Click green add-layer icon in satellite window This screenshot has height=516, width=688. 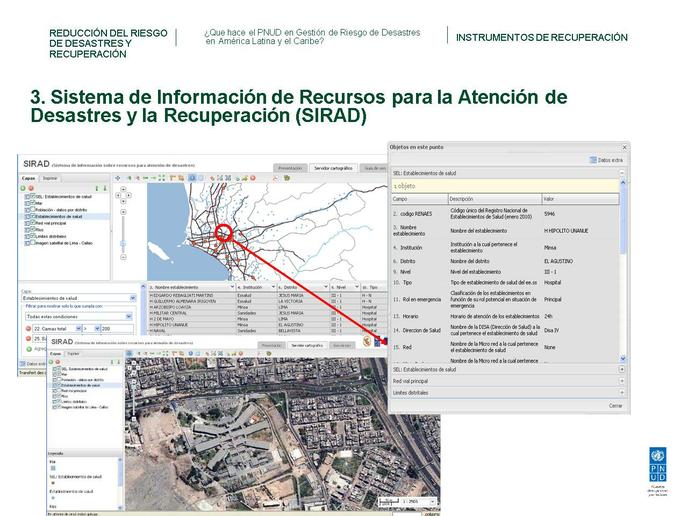pyautogui.click(x=50, y=362)
